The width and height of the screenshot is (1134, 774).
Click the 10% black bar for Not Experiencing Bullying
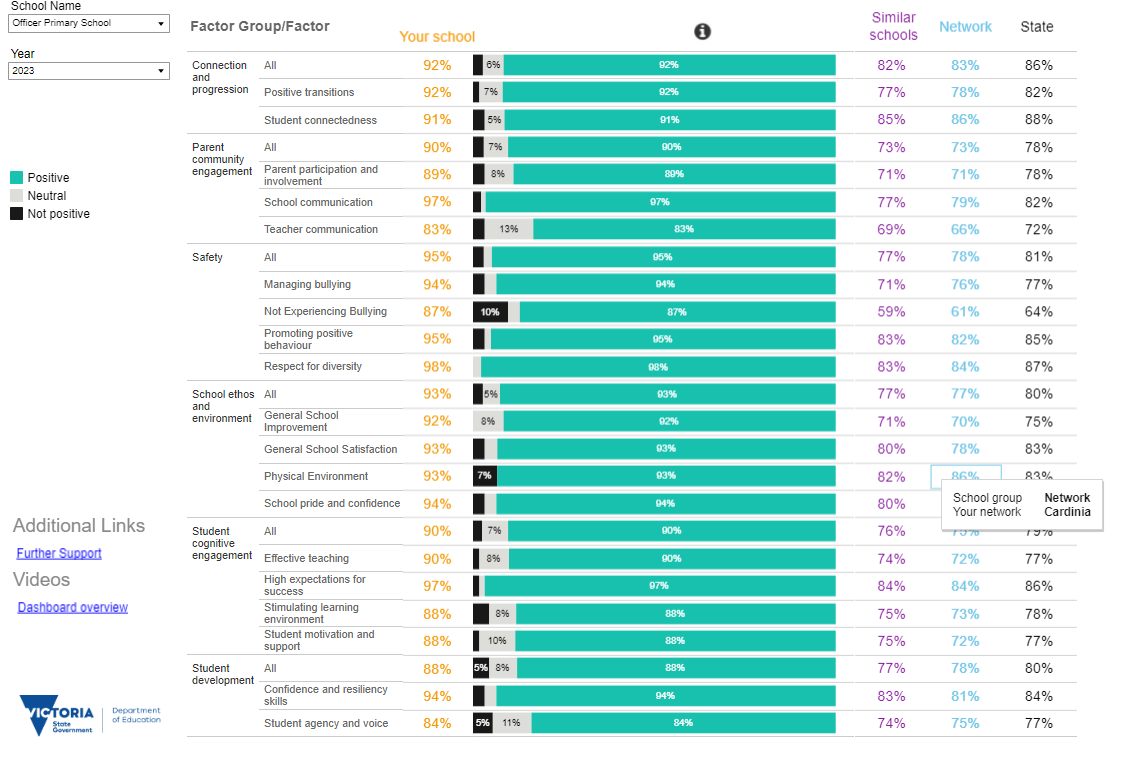[490, 312]
